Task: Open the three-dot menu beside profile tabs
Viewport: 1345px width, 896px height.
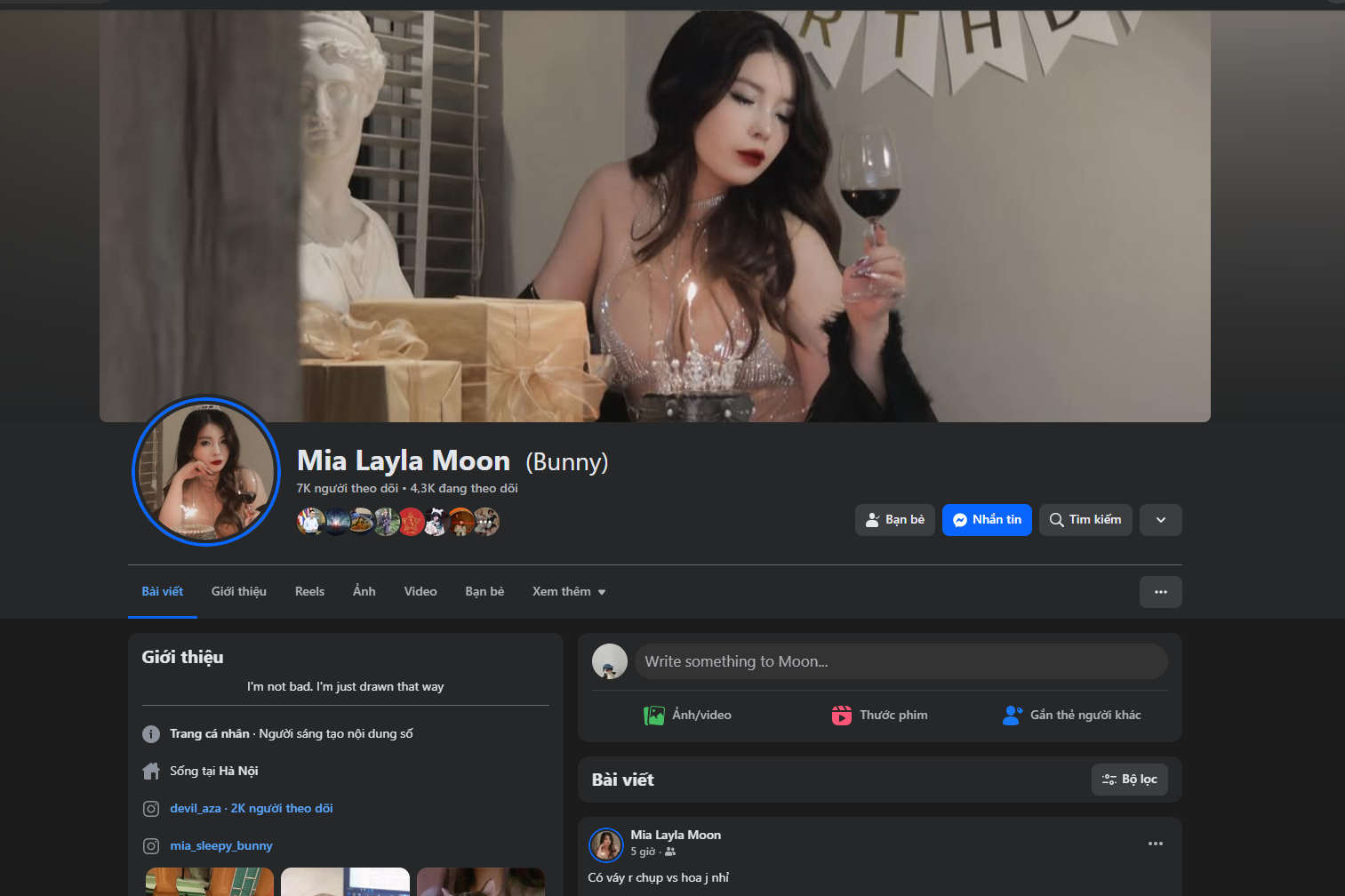Action: click(x=1160, y=592)
